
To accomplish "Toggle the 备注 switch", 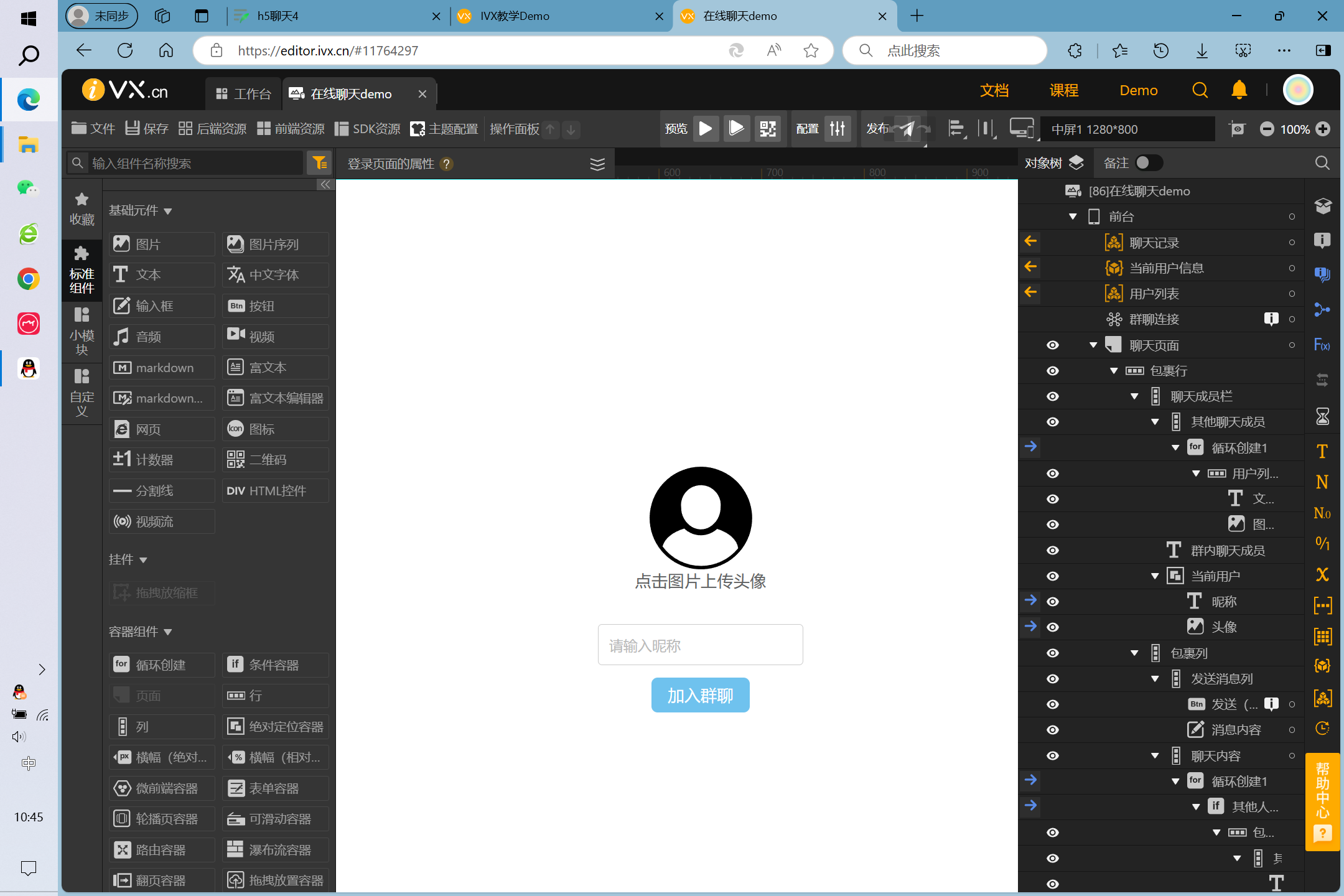I will tap(1149, 162).
